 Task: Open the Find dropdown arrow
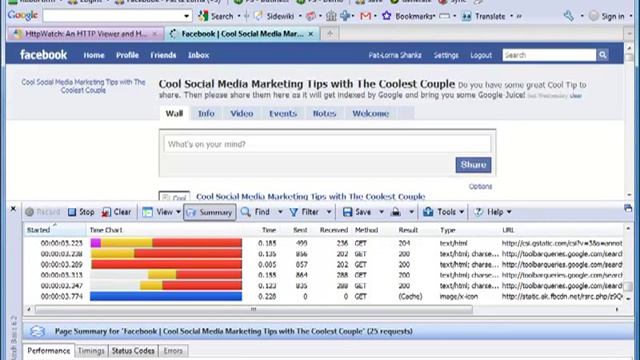(x=280, y=212)
